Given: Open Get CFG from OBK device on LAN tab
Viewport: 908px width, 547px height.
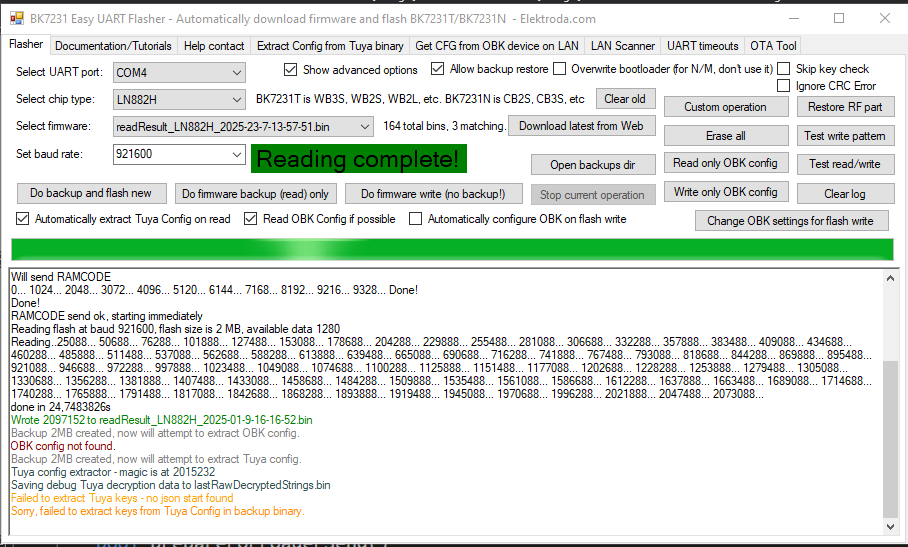Looking at the screenshot, I should tap(497, 46).
